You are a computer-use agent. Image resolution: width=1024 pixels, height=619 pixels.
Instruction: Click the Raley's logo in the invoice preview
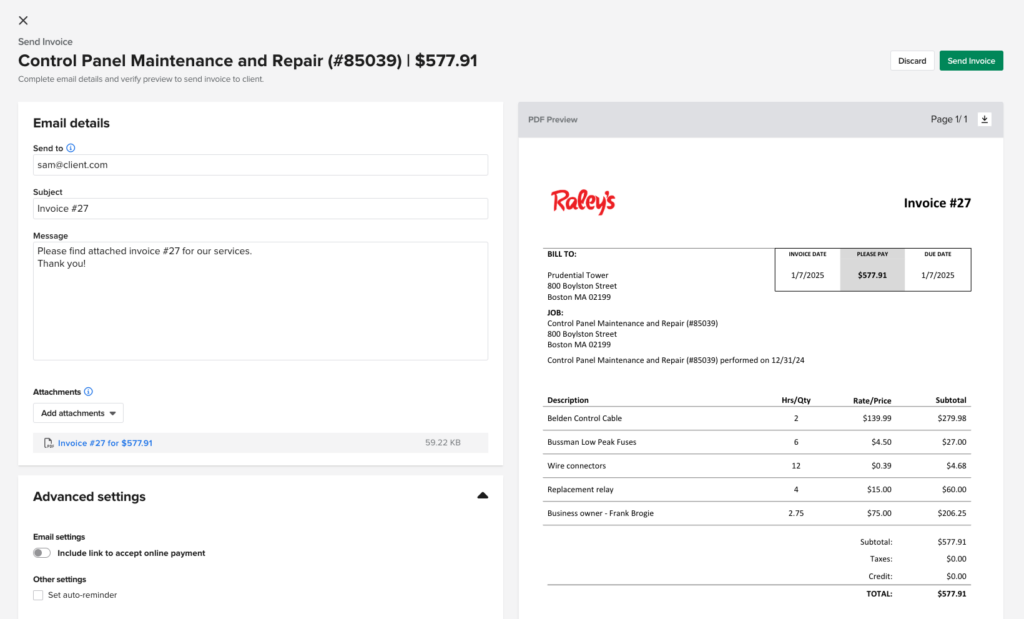coord(583,202)
